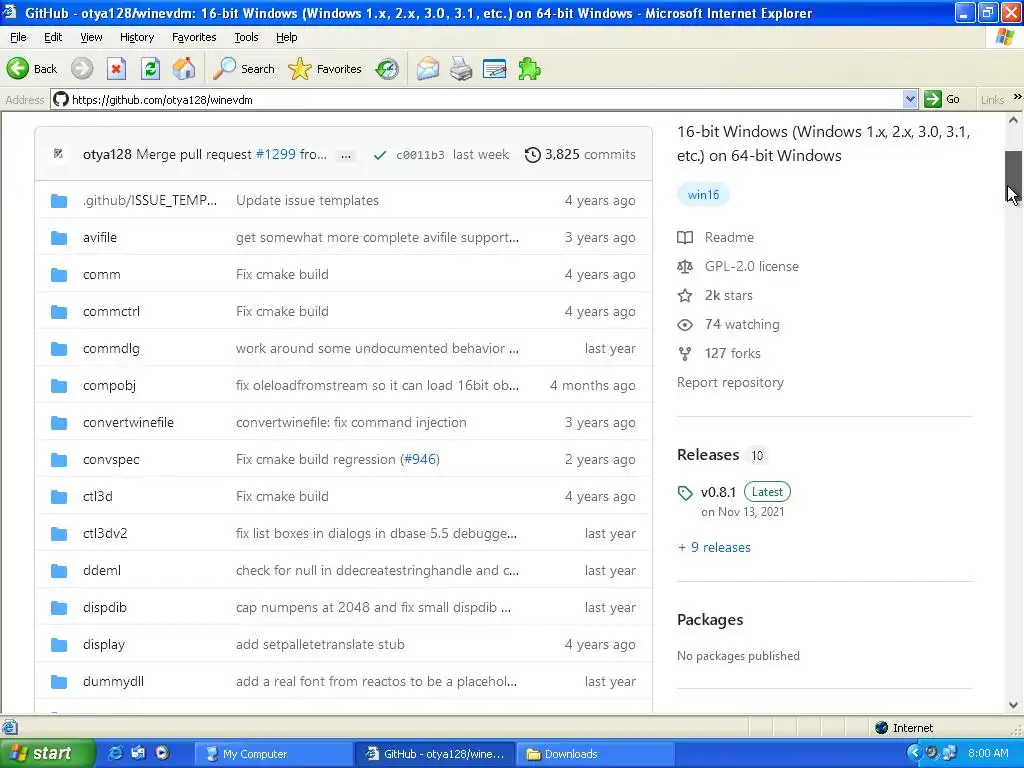Click the forks icon in sidebar
This screenshot has height=768, width=1024.
pos(684,354)
